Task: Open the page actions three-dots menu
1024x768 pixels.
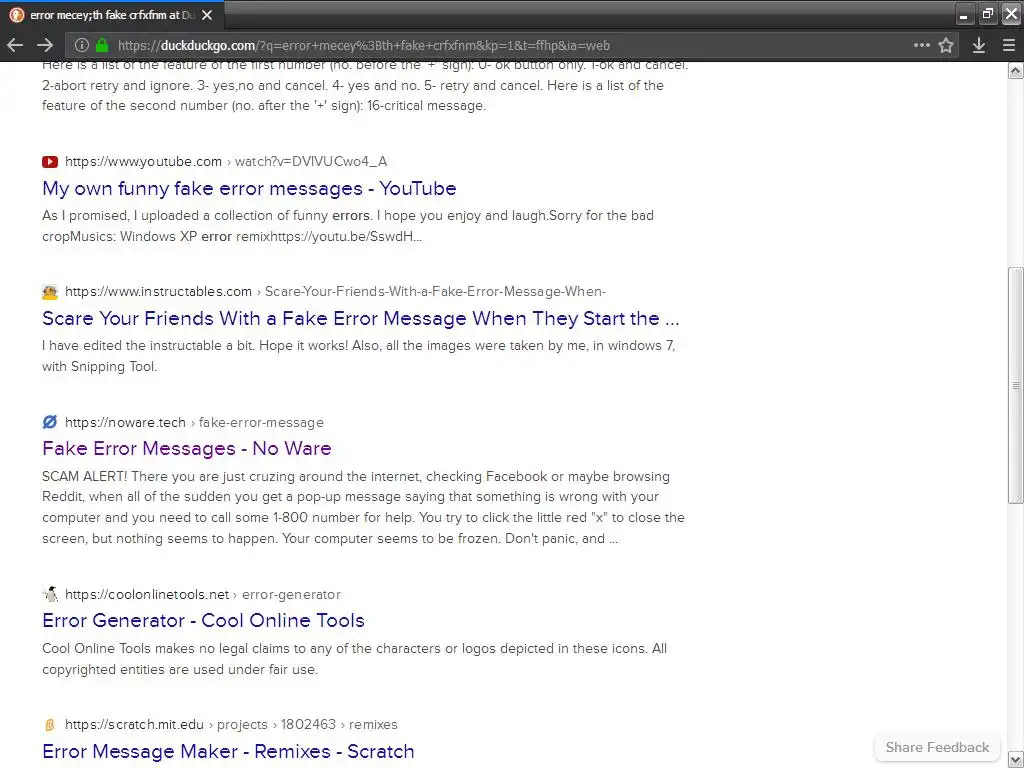Action: coord(921,45)
